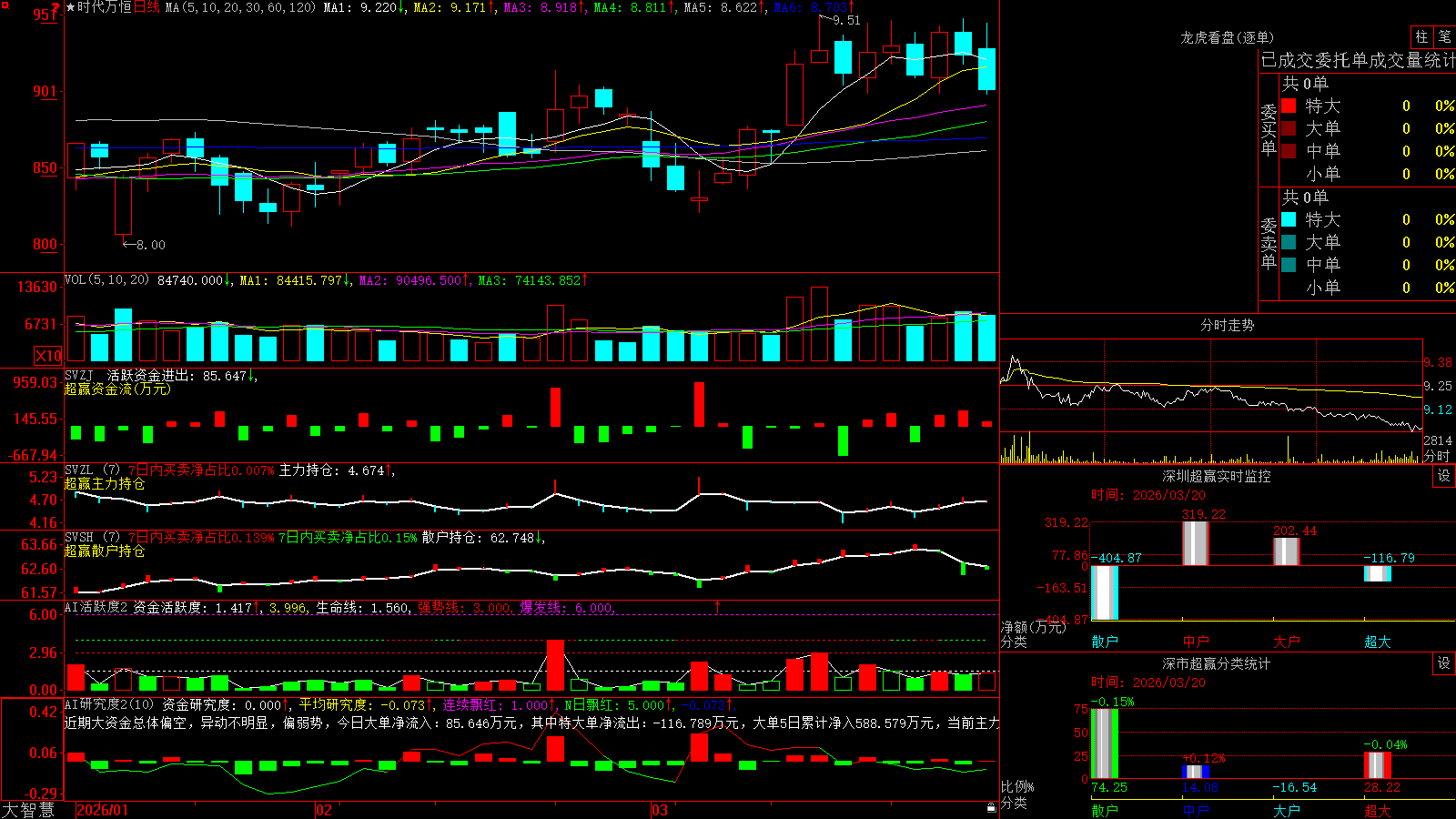Viewport: 1456px width, 819px height.
Task: Click the 02 month marker on time axis
Action: [x=323, y=810]
